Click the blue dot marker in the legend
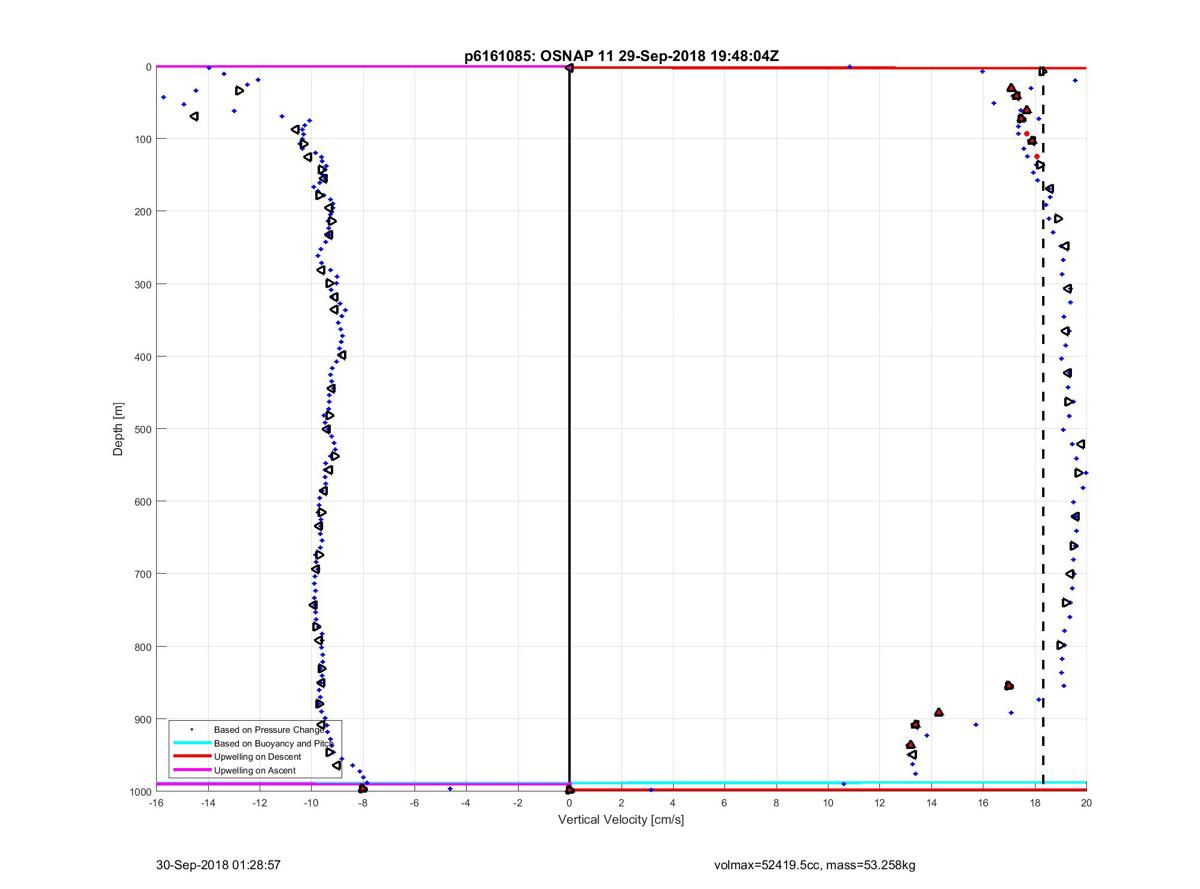 pos(191,730)
